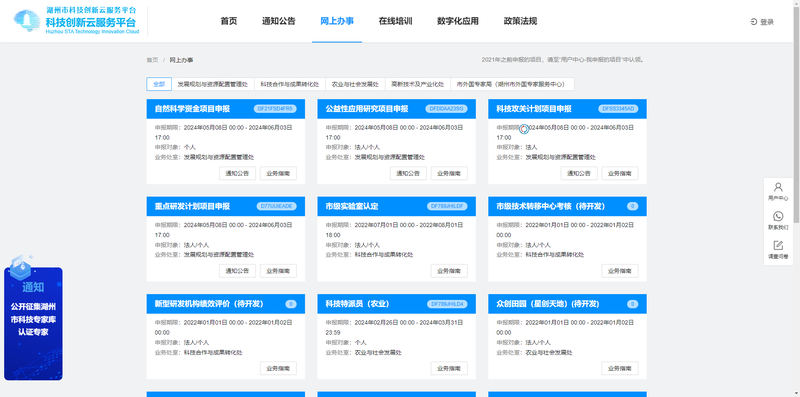
Task: Click the 自然科学资金项目申报 card title
Action: click(x=192, y=109)
